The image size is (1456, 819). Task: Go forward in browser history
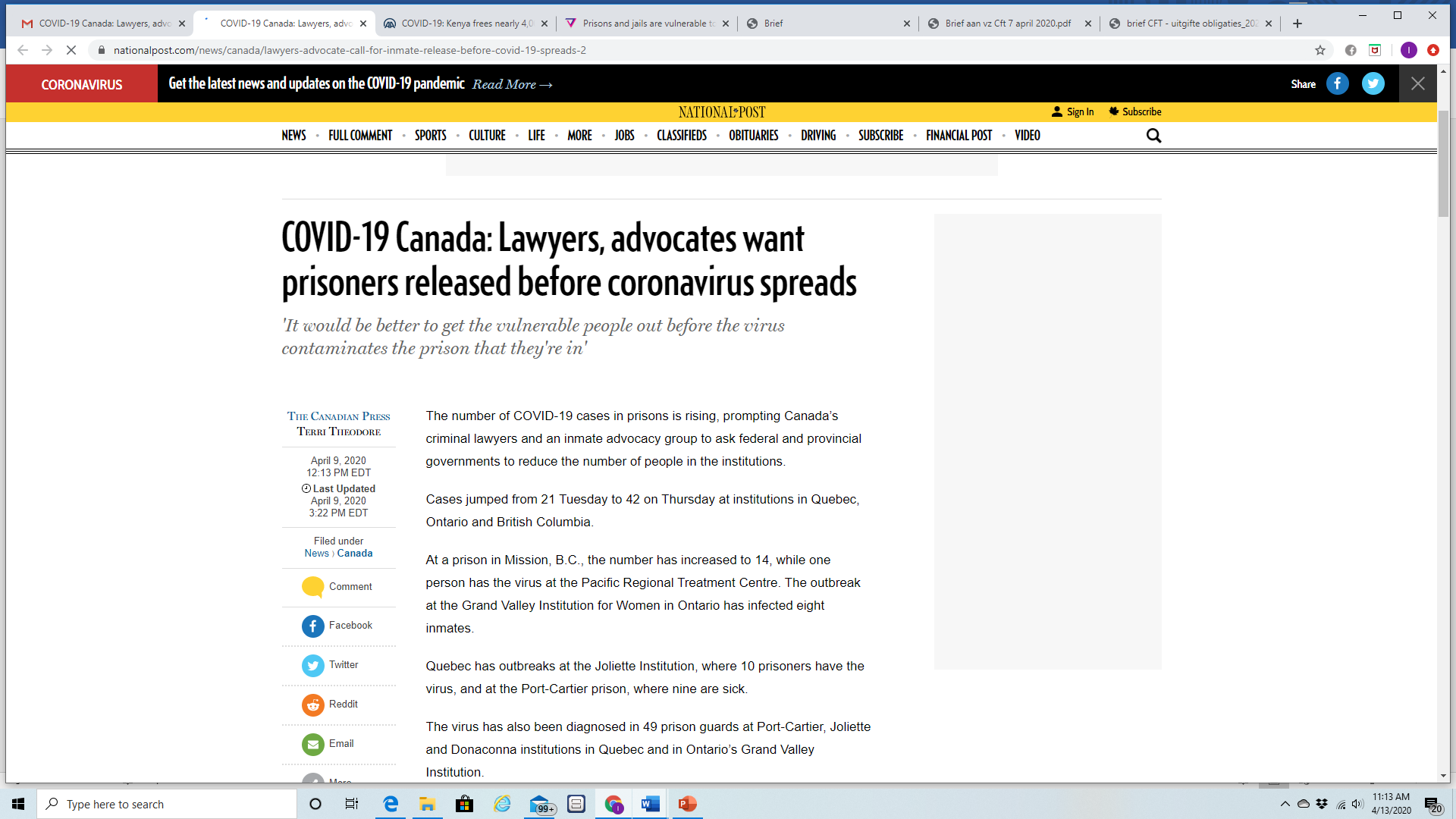click(x=47, y=50)
